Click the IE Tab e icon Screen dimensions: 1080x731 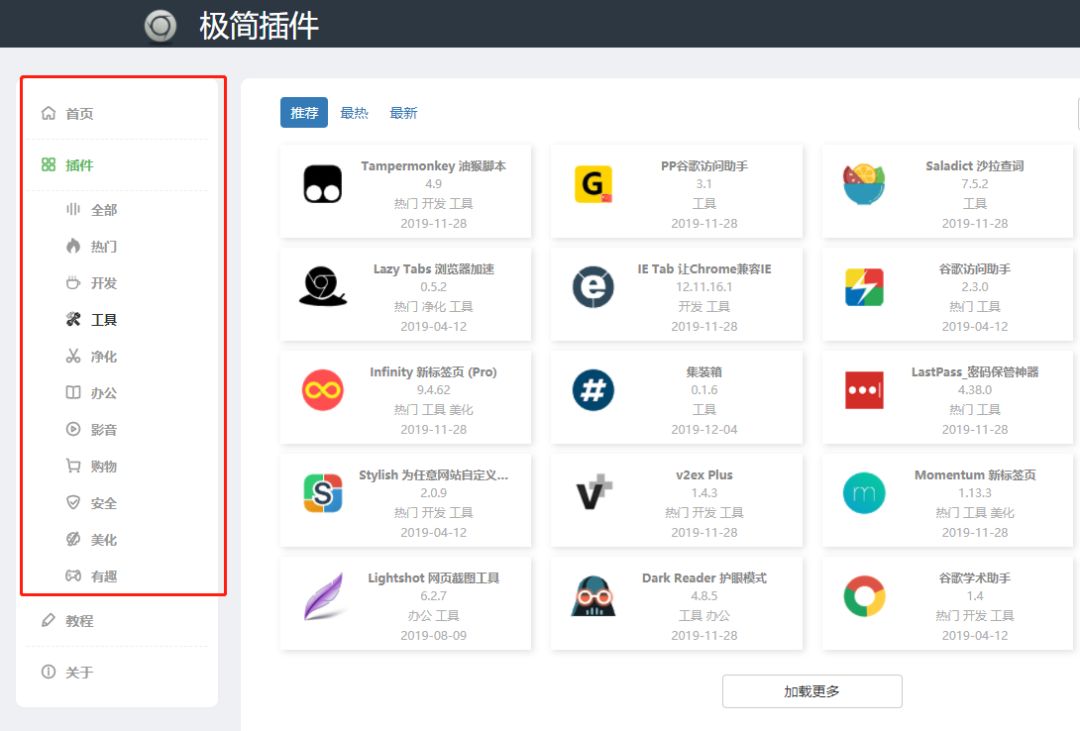click(x=593, y=287)
